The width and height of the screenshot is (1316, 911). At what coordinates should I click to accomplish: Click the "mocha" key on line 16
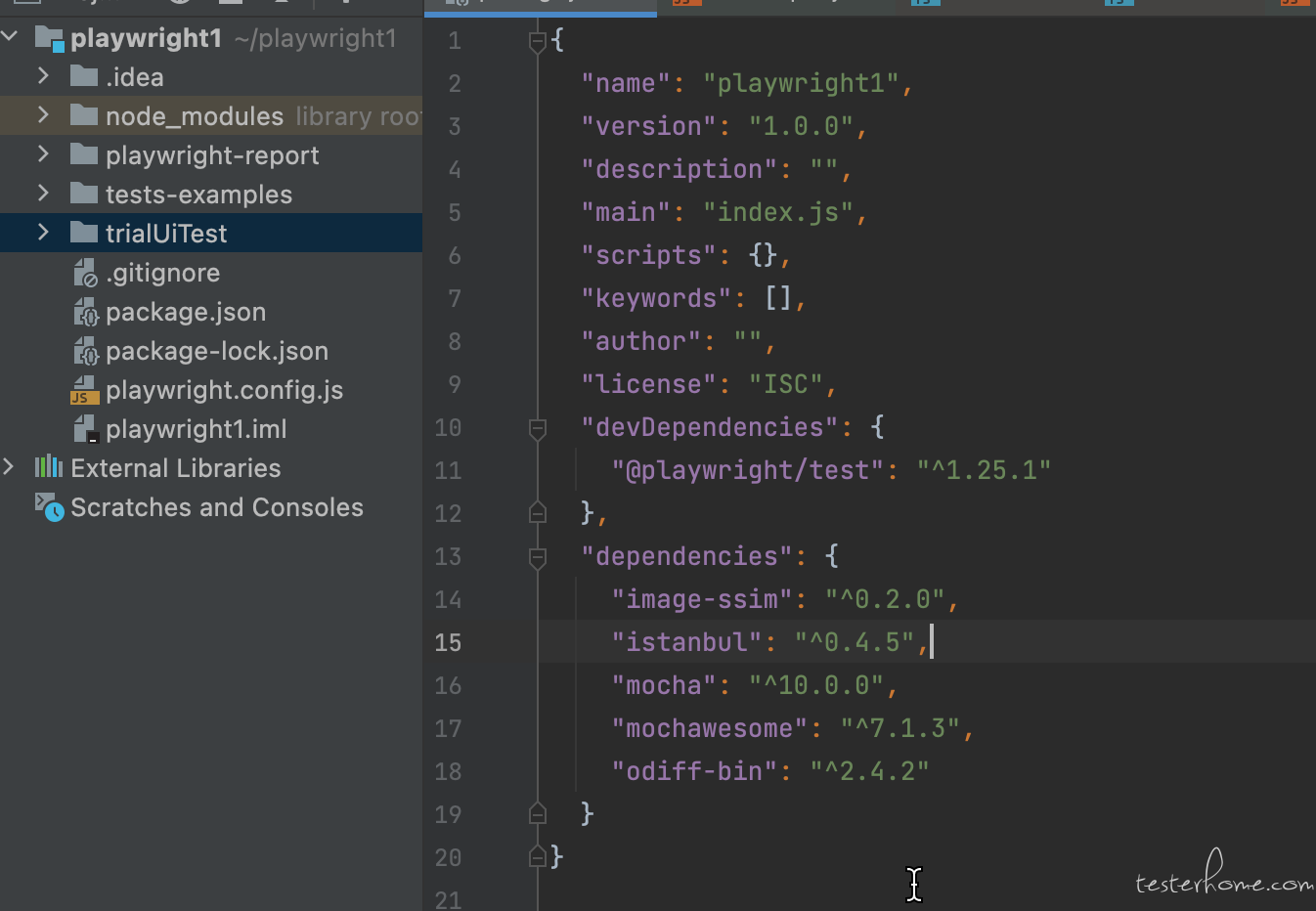pos(664,685)
